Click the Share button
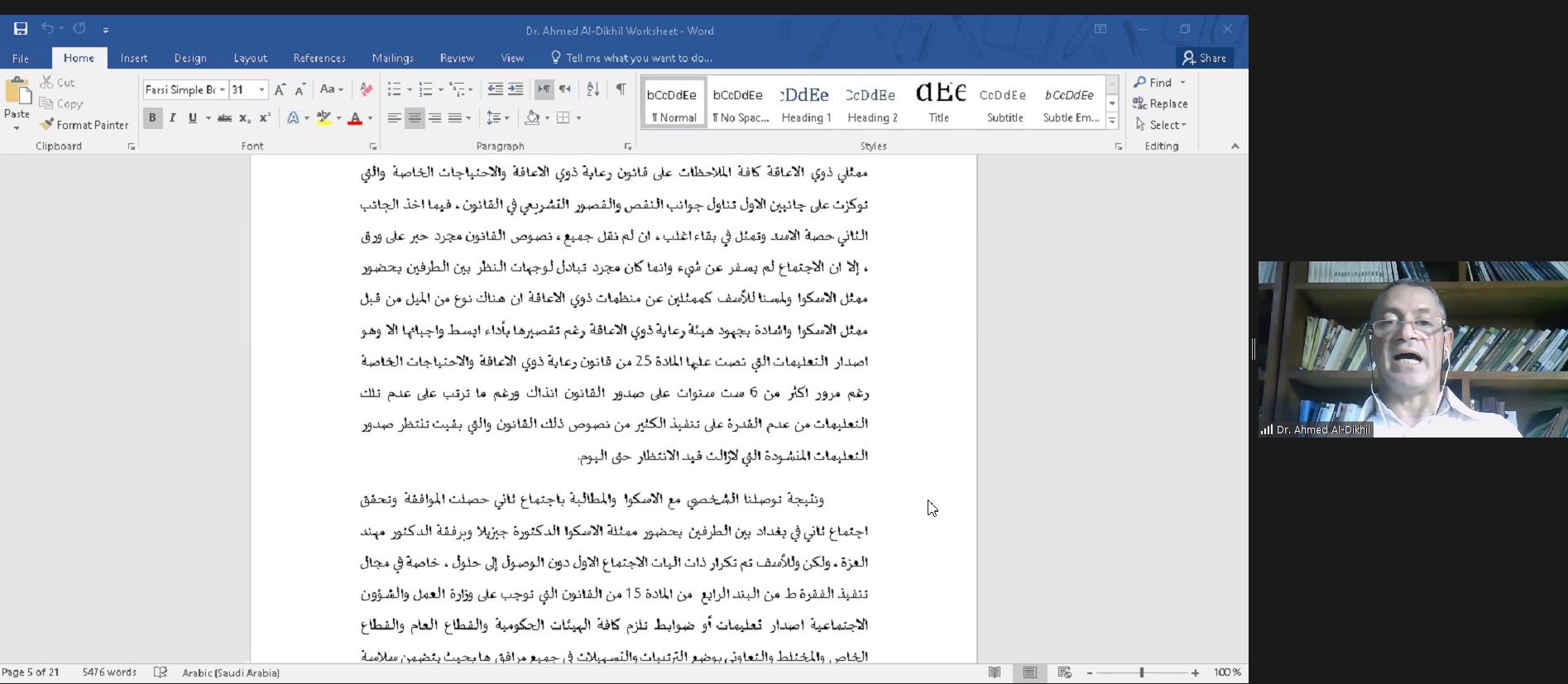This screenshot has height=684, width=1568. (1205, 58)
